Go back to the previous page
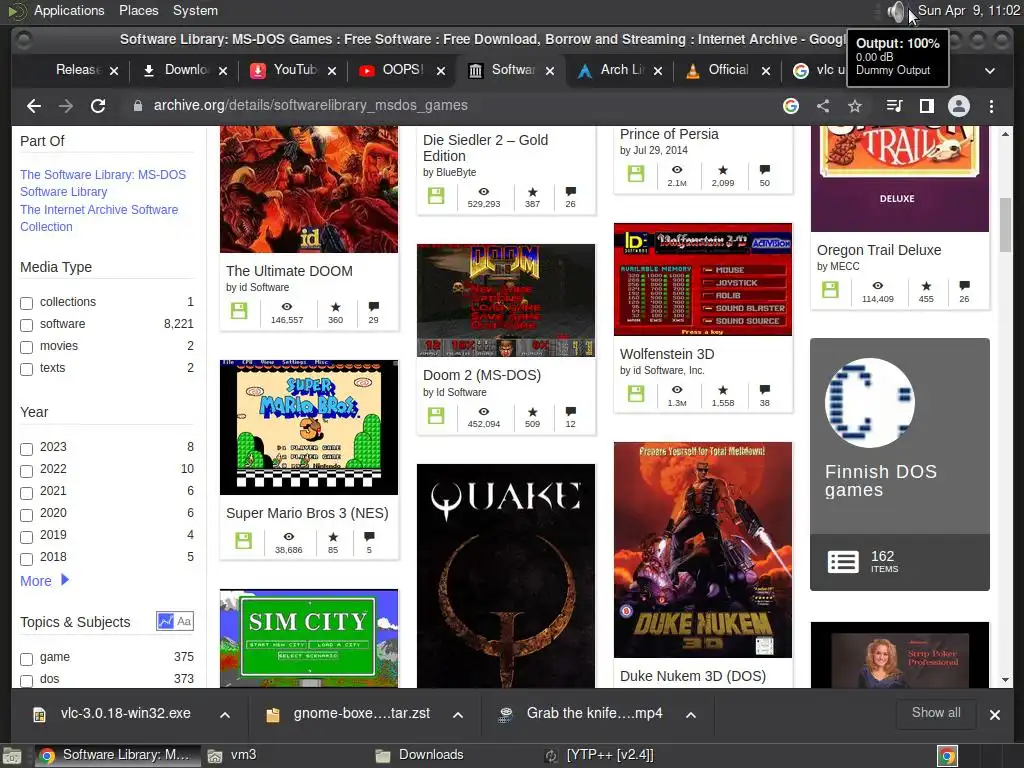Viewport: 1024px width, 768px height. pyautogui.click(x=34, y=106)
